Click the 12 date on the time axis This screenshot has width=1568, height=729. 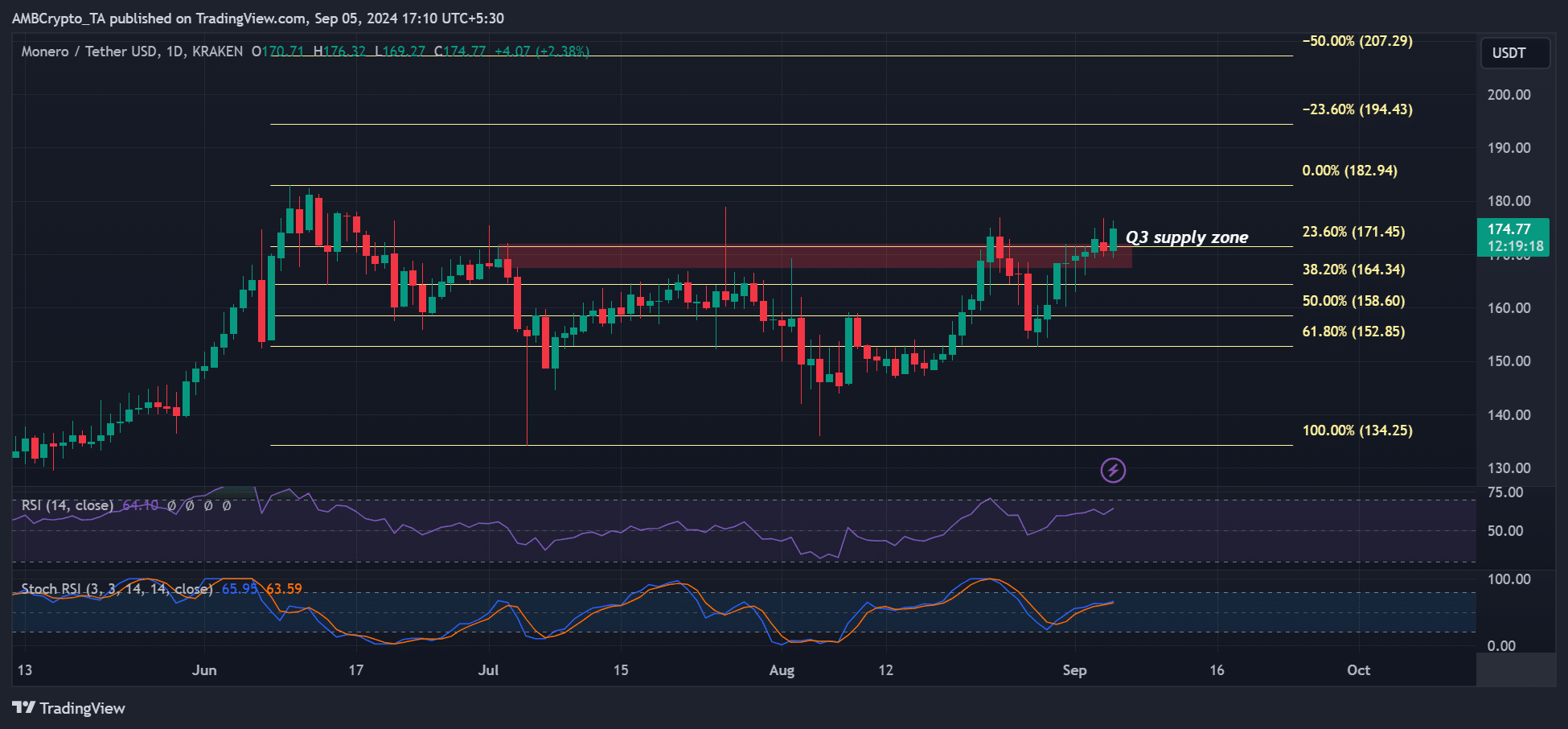point(885,670)
